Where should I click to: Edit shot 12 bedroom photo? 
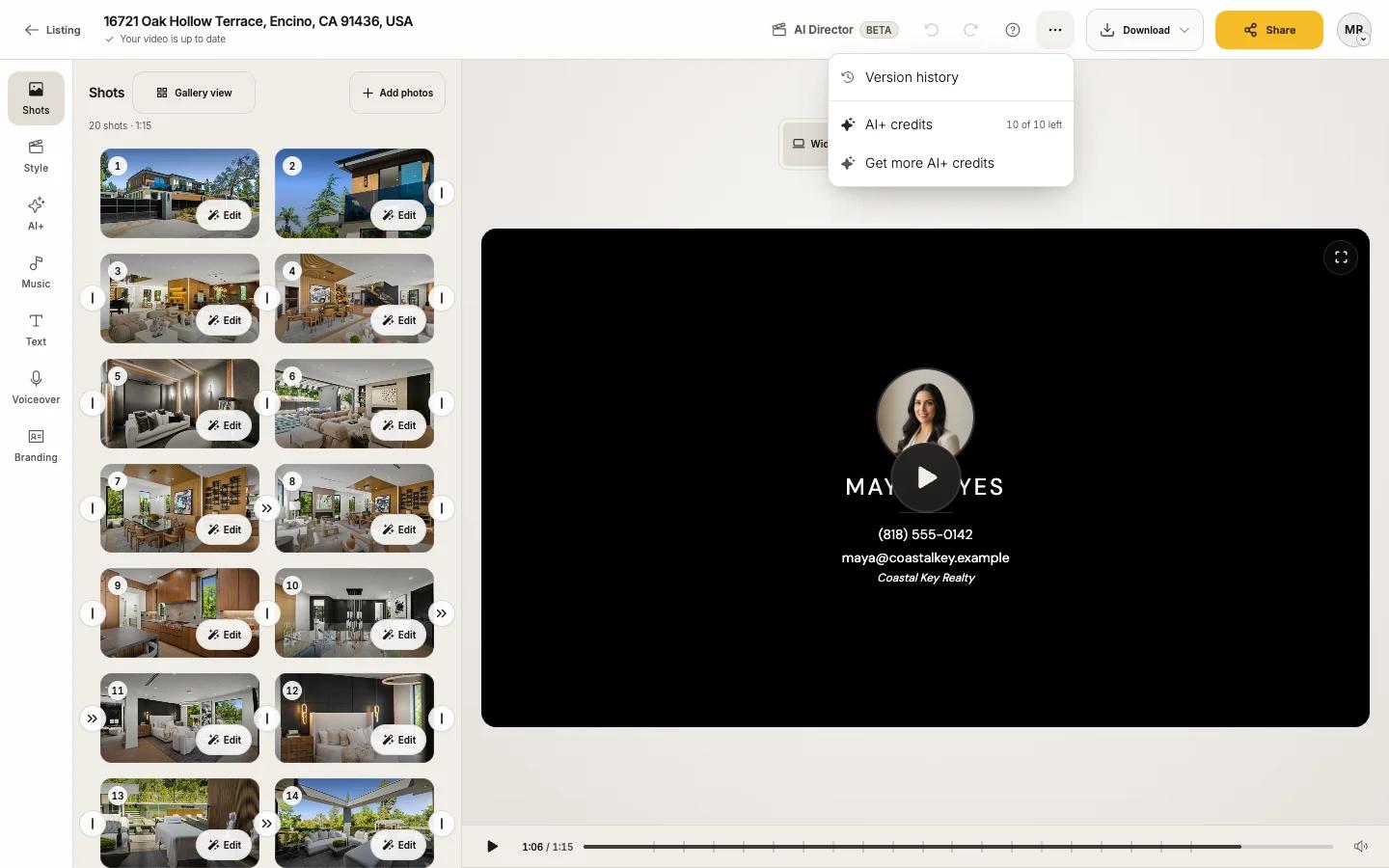tap(398, 740)
